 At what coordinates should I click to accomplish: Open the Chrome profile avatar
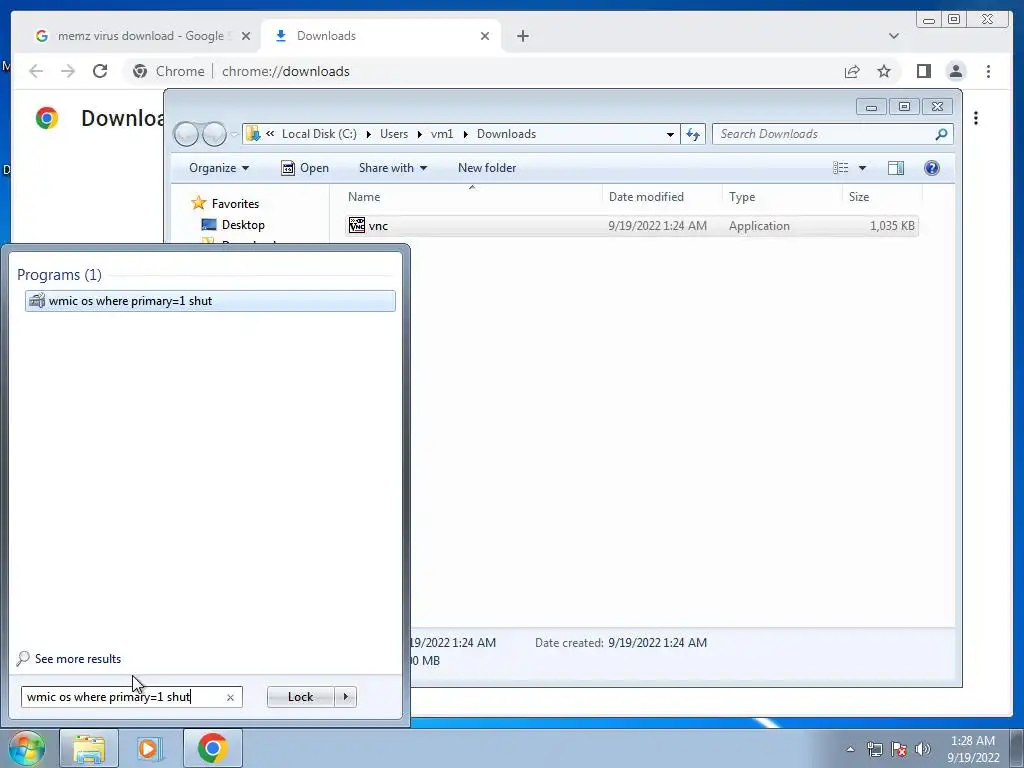[x=956, y=71]
